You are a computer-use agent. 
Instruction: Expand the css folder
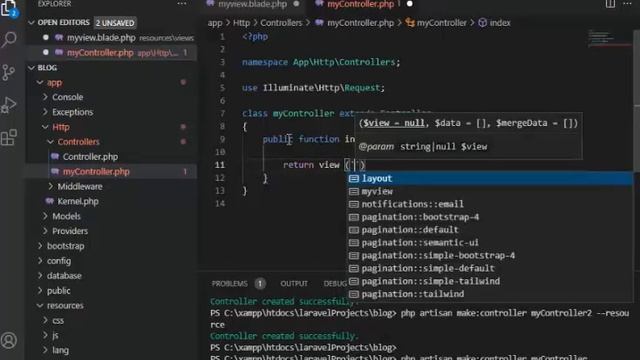tap(45, 320)
